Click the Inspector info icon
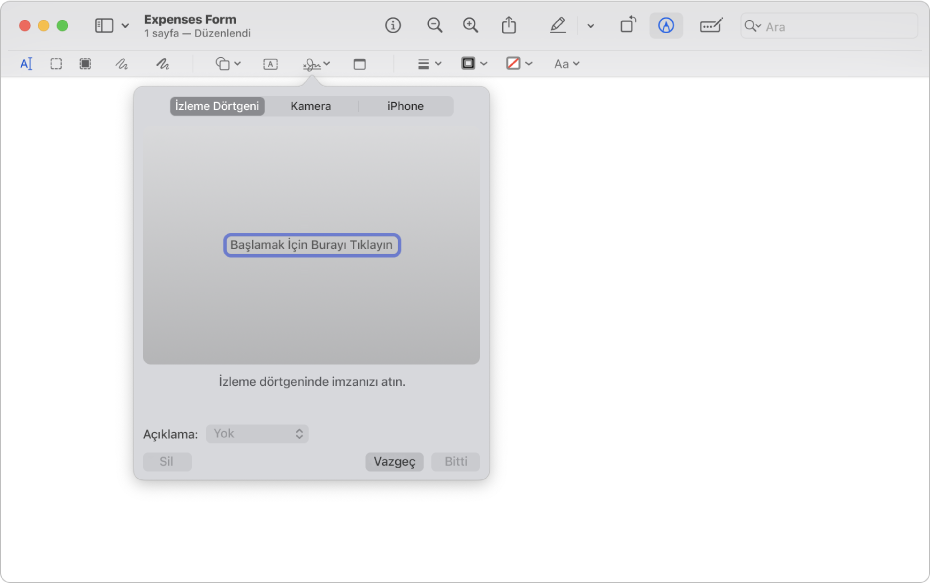The image size is (931, 585). pyautogui.click(x=393, y=26)
